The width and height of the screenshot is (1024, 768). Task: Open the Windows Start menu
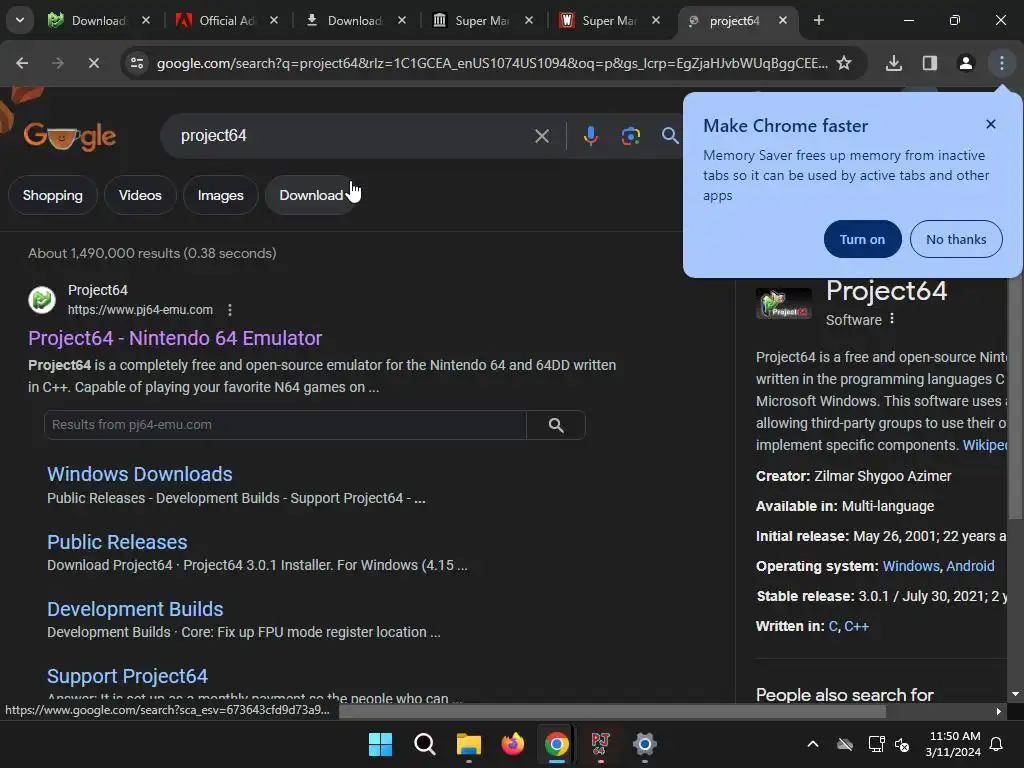[x=380, y=744]
